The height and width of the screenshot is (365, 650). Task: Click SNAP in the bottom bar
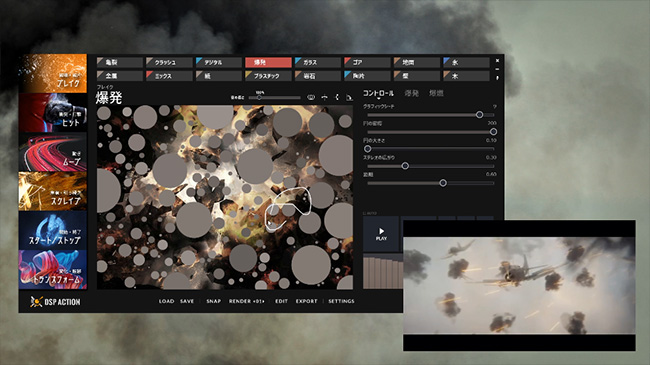pos(213,301)
